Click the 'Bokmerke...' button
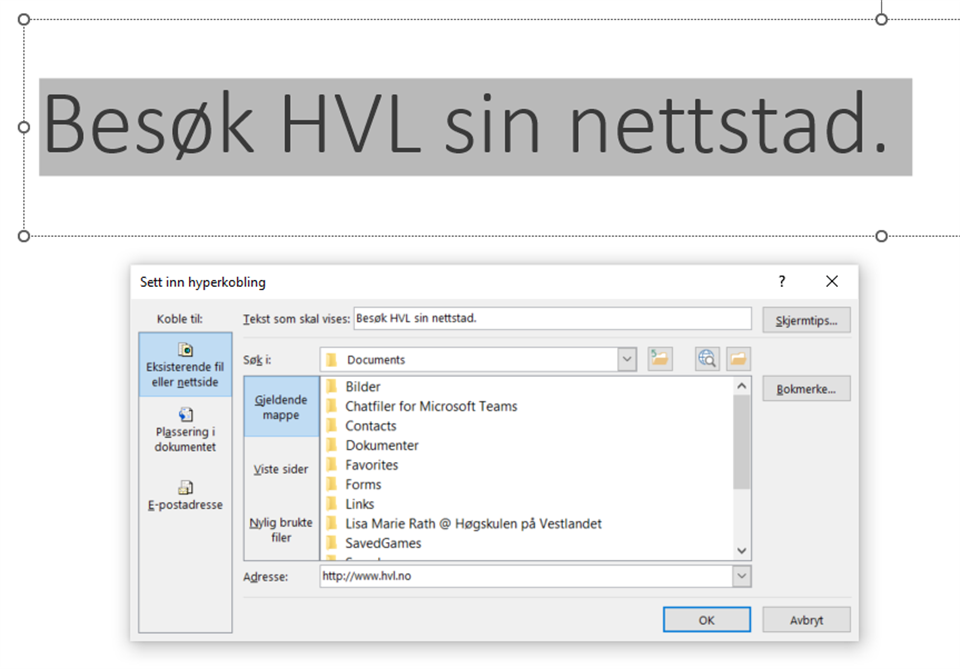The image size is (960, 669). 806,389
